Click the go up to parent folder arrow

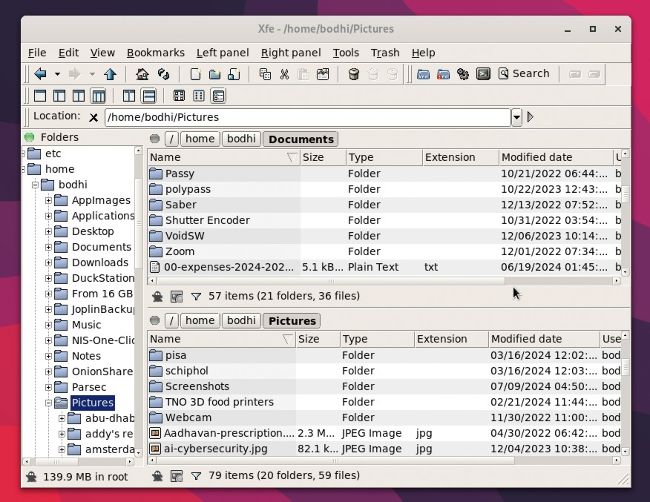110,74
